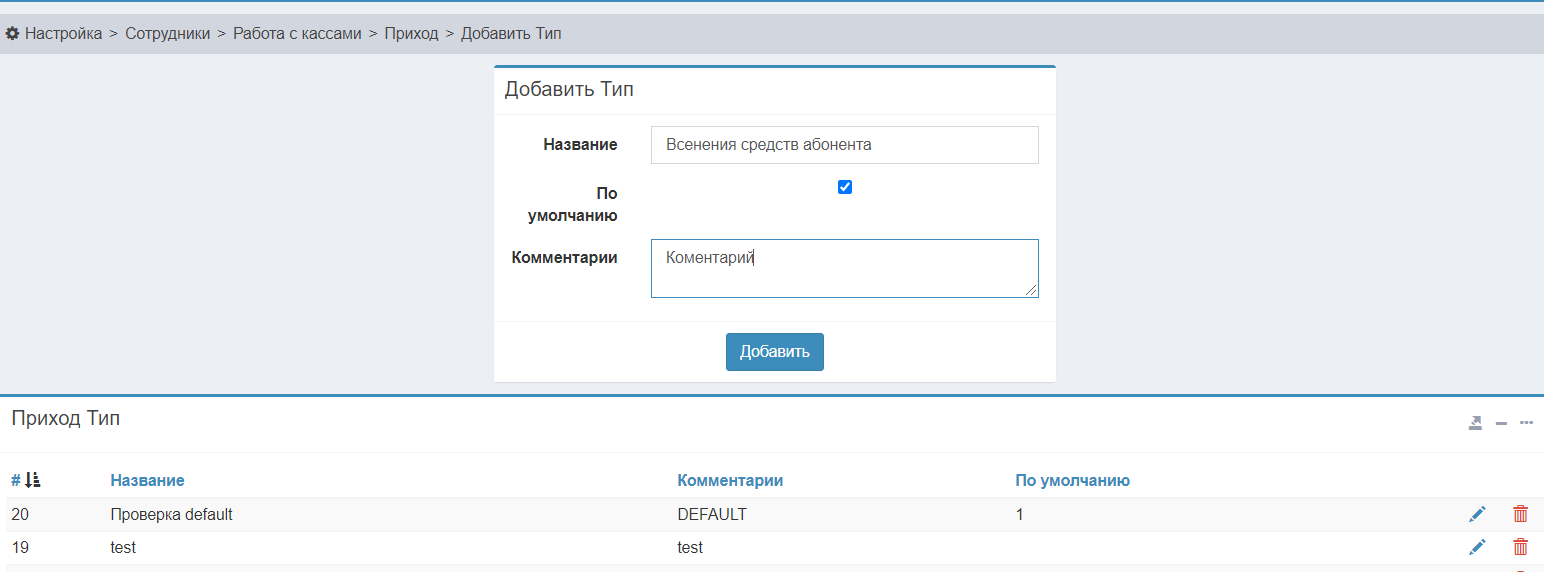Open the three-dots menu of Приход Тип panel
Screen dimensions: 1544x572
point(1526,423)
